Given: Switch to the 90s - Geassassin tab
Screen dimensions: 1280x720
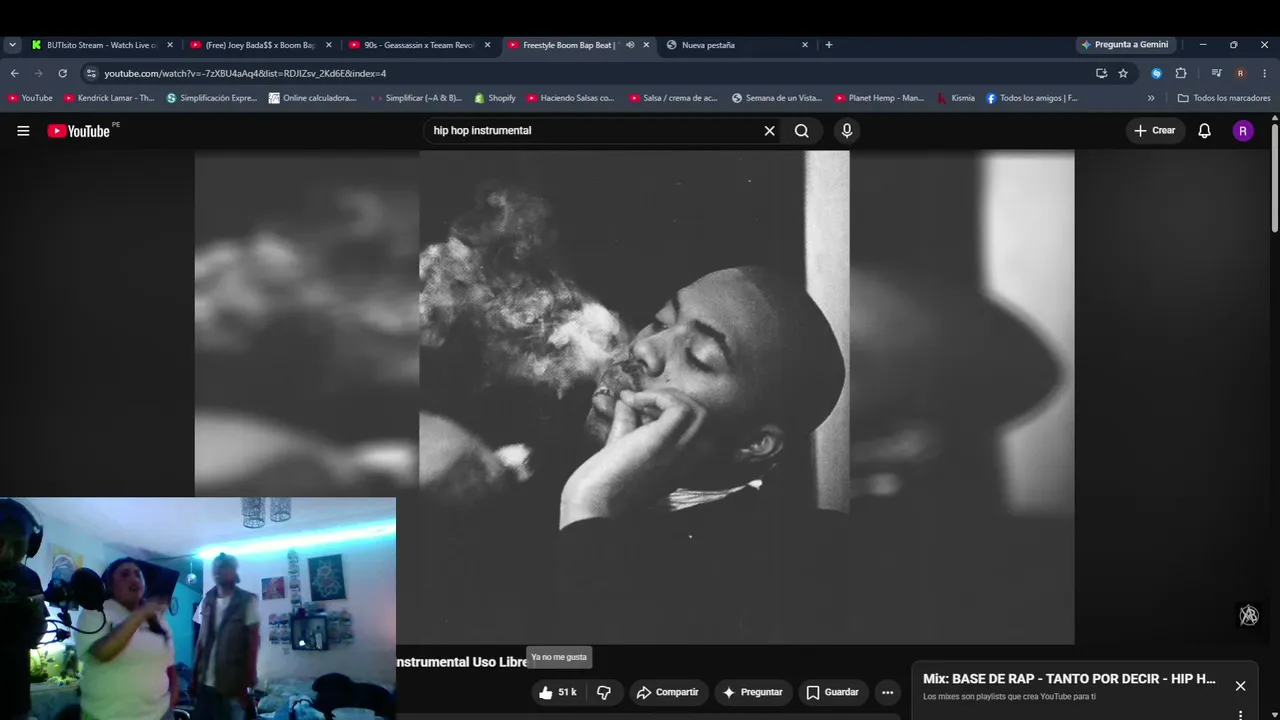Looking at the screenshot, I should pos(419,45).
